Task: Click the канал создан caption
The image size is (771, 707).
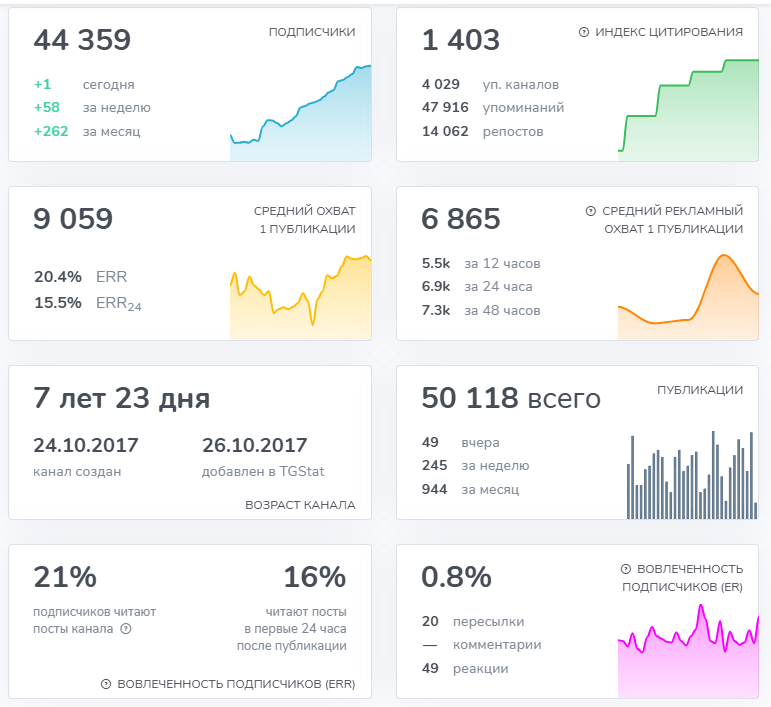Action: (77, 471)
